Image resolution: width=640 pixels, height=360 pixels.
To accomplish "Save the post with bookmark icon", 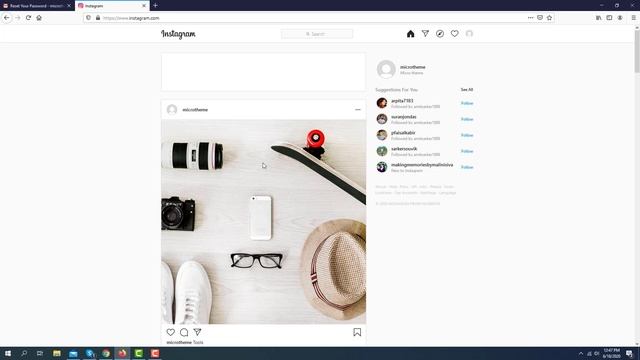I will point(357,332).
